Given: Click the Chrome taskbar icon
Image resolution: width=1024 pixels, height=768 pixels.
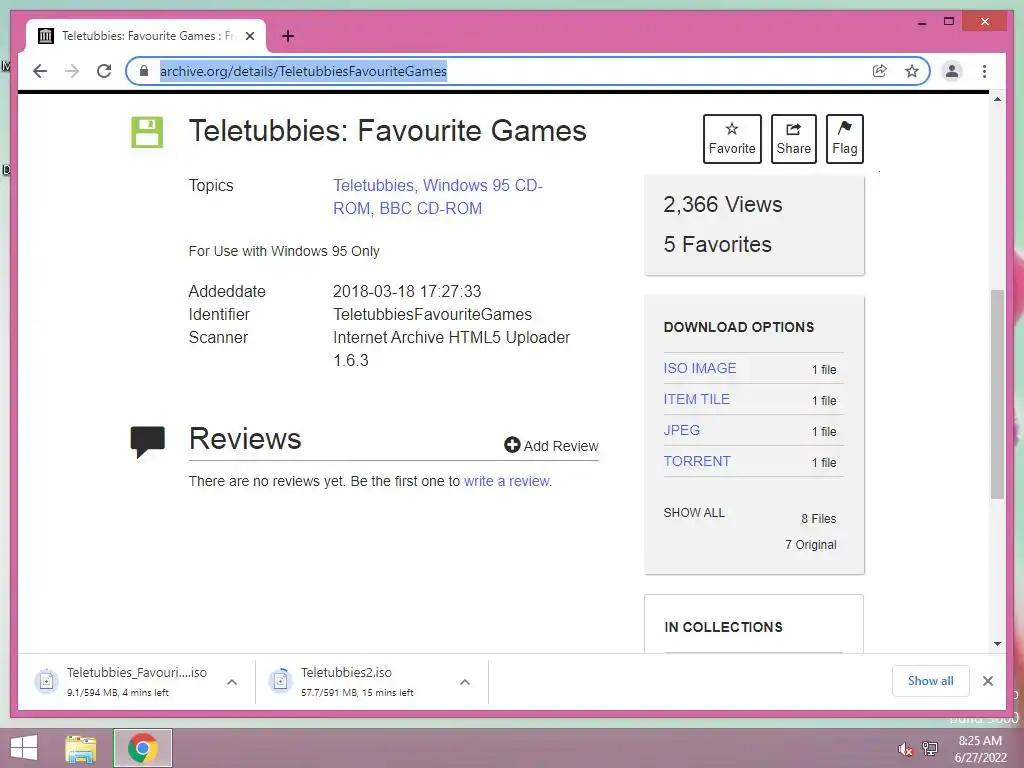Looking at the screenshot, I should point(142,748).
